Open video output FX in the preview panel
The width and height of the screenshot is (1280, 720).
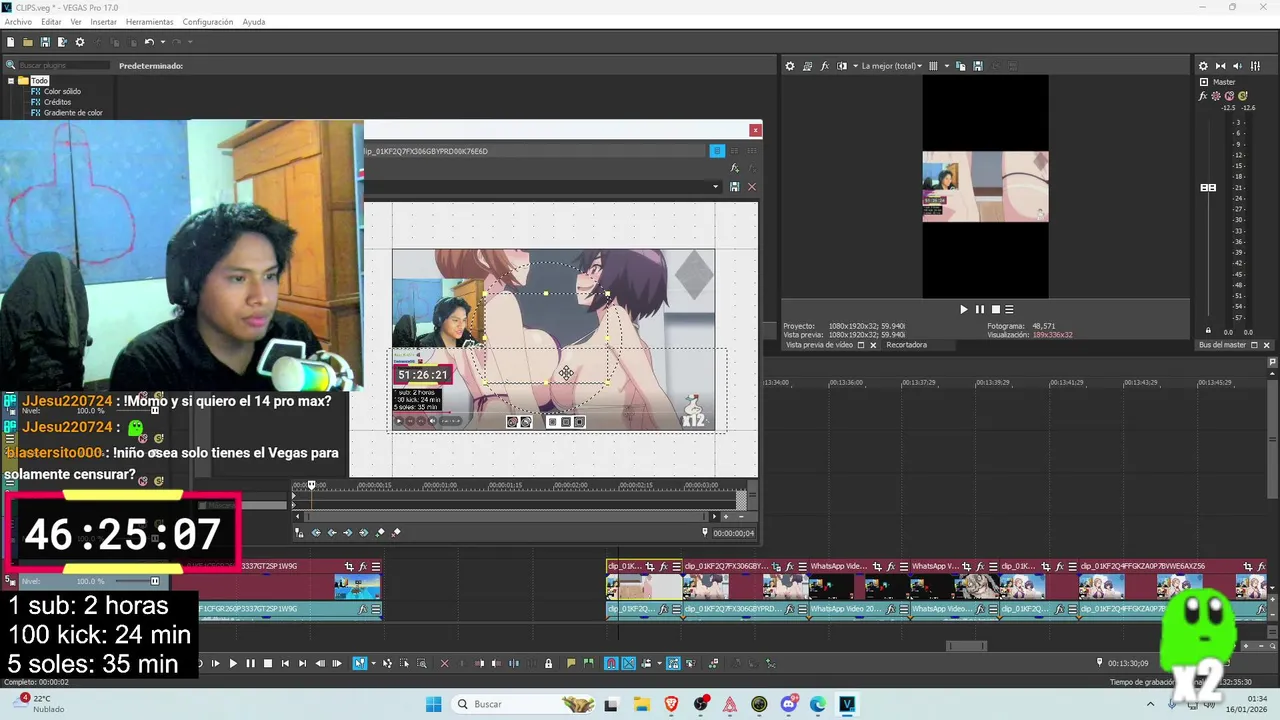[825, 66]
